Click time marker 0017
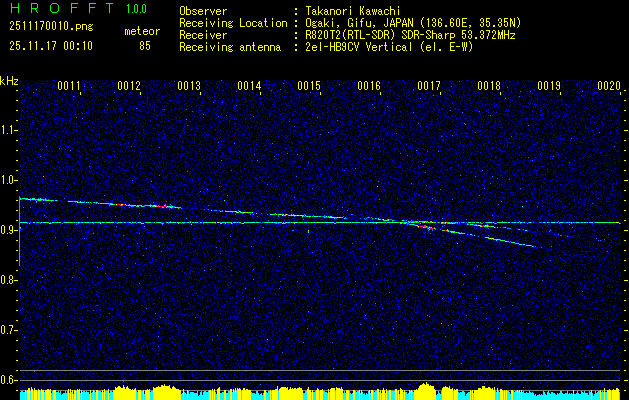This screenshot has height=400, width=629. click(x=429, y=86)
